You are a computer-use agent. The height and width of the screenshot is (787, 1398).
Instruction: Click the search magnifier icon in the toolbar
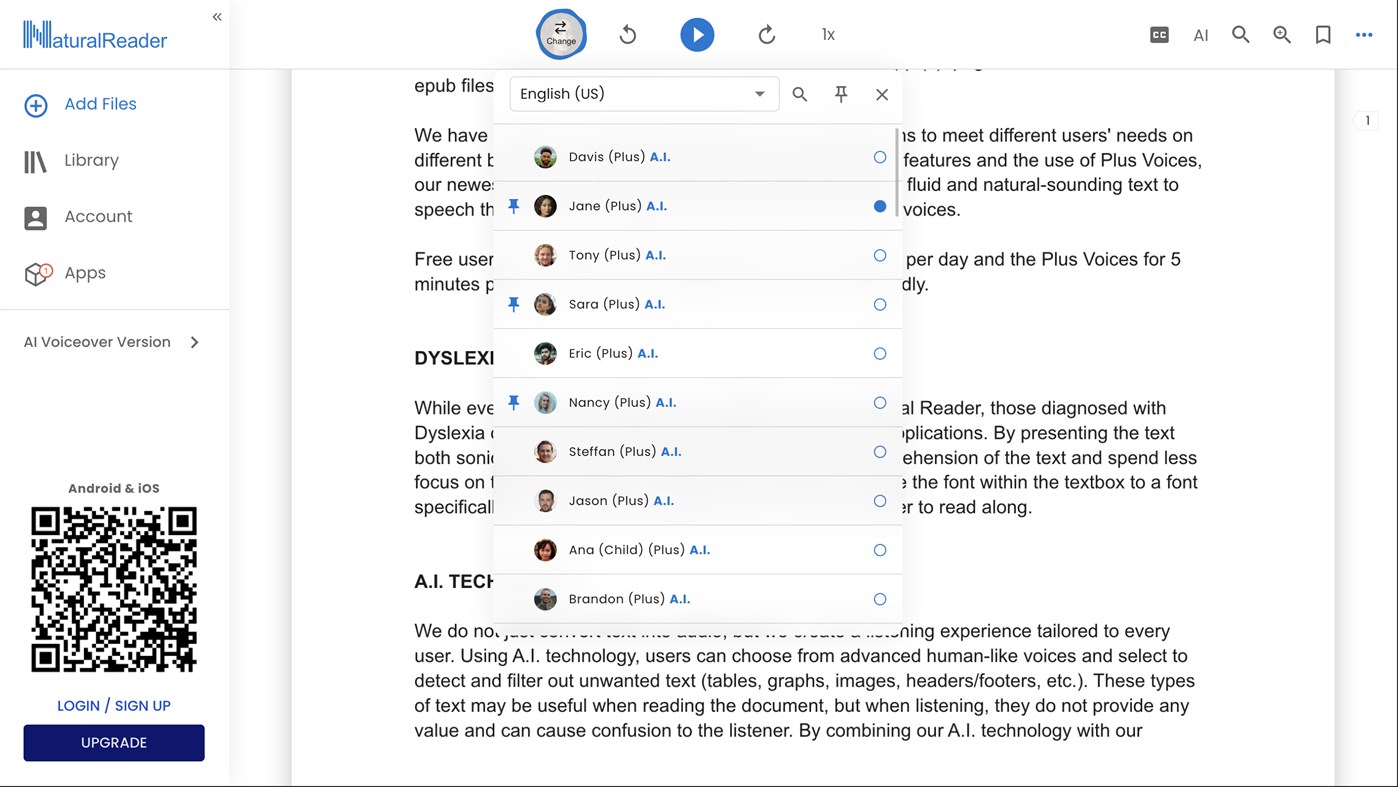[x=1240, y=34]
